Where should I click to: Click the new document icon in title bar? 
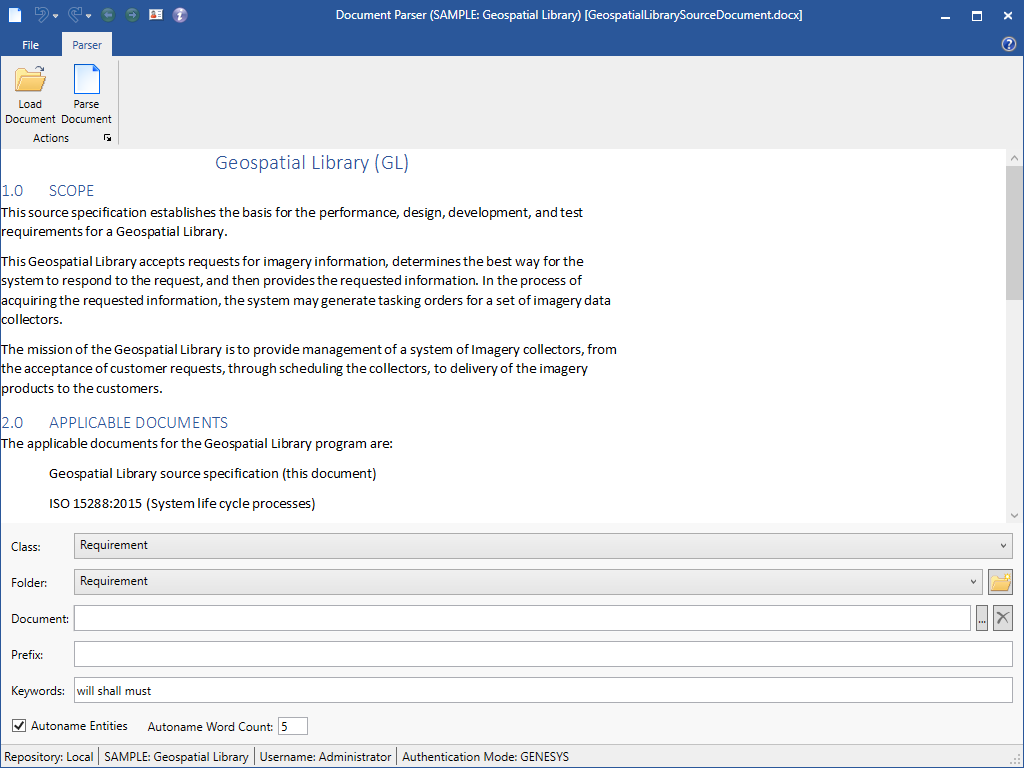(15, 15)
